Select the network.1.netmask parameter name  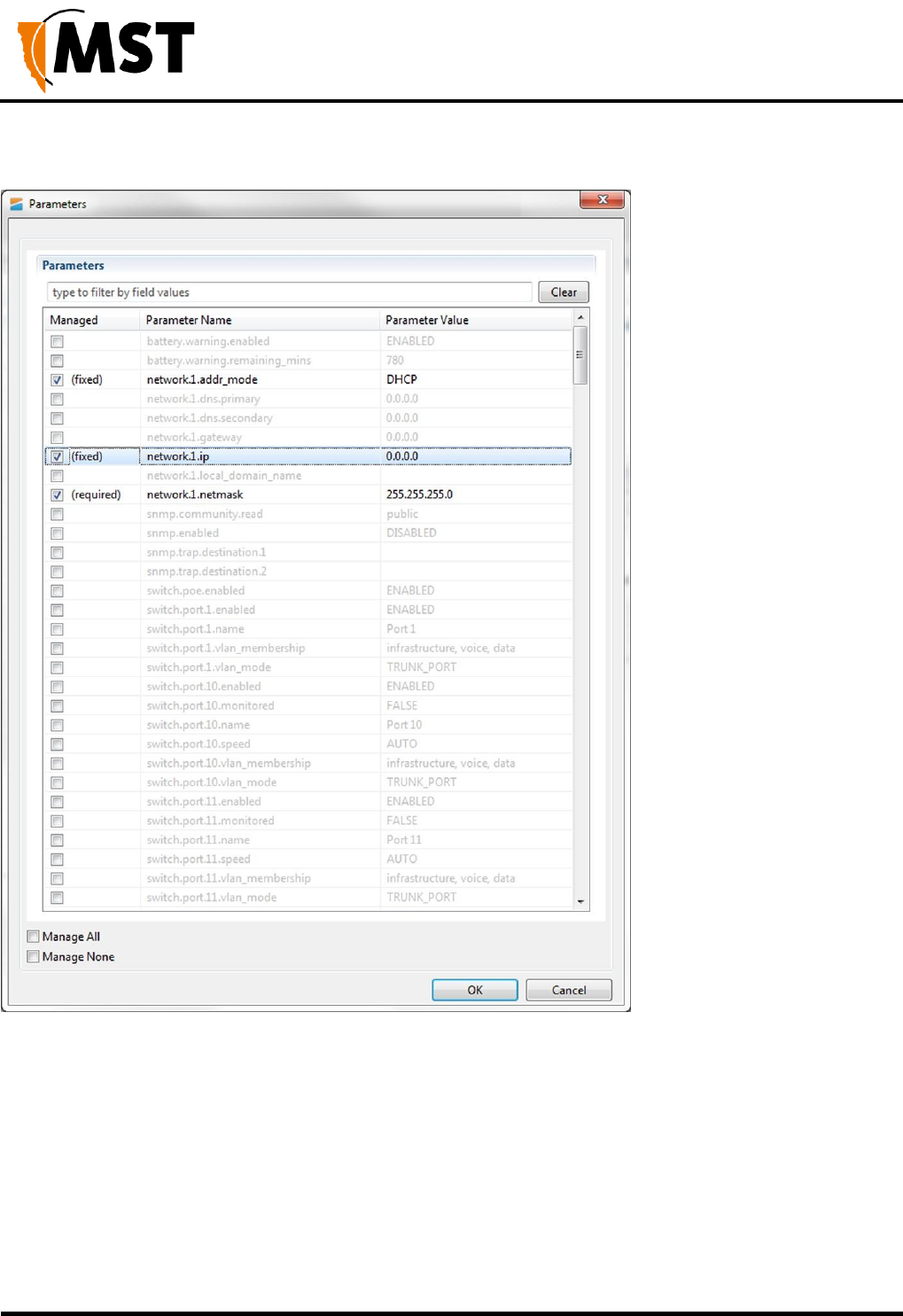coord(195,494)
